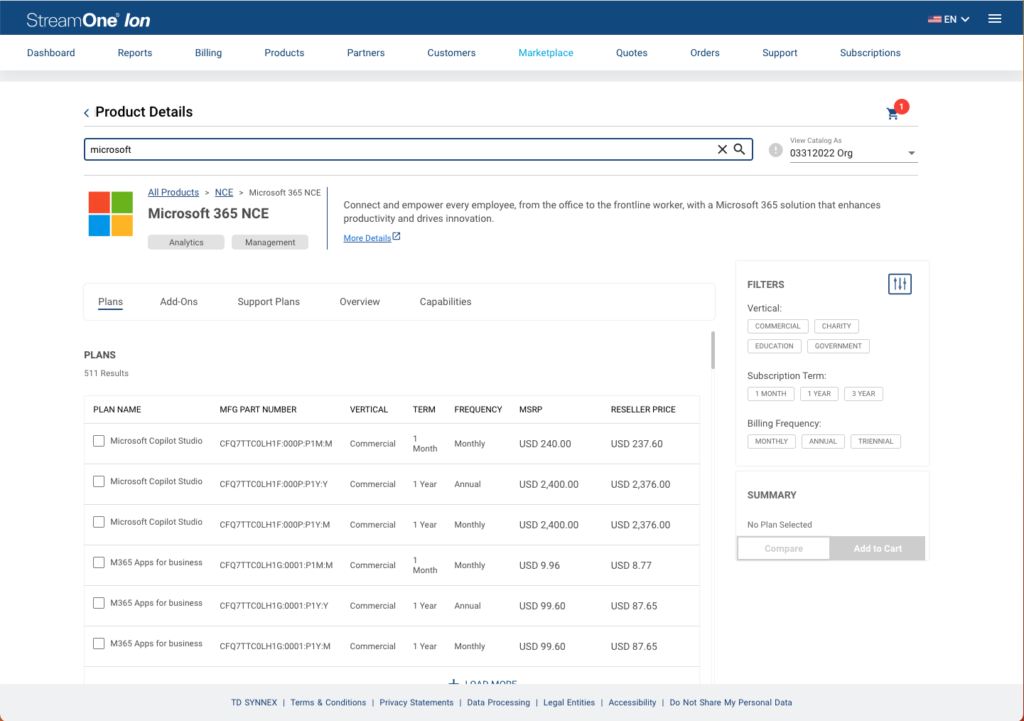Click the magnifier search icon
Viewport: 1024px width, 721px height.
[x=739, y=149]
